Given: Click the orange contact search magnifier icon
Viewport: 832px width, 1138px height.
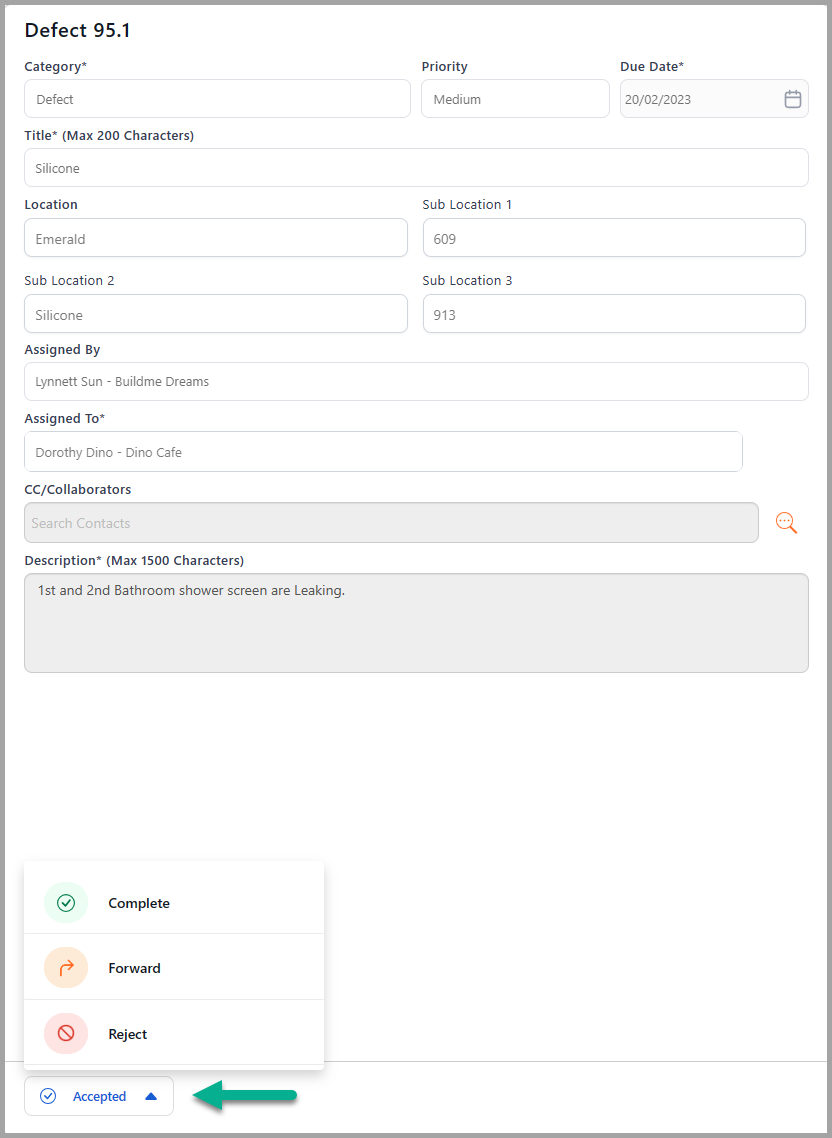Looking at the screenshot, I should (x=786, y=523).
